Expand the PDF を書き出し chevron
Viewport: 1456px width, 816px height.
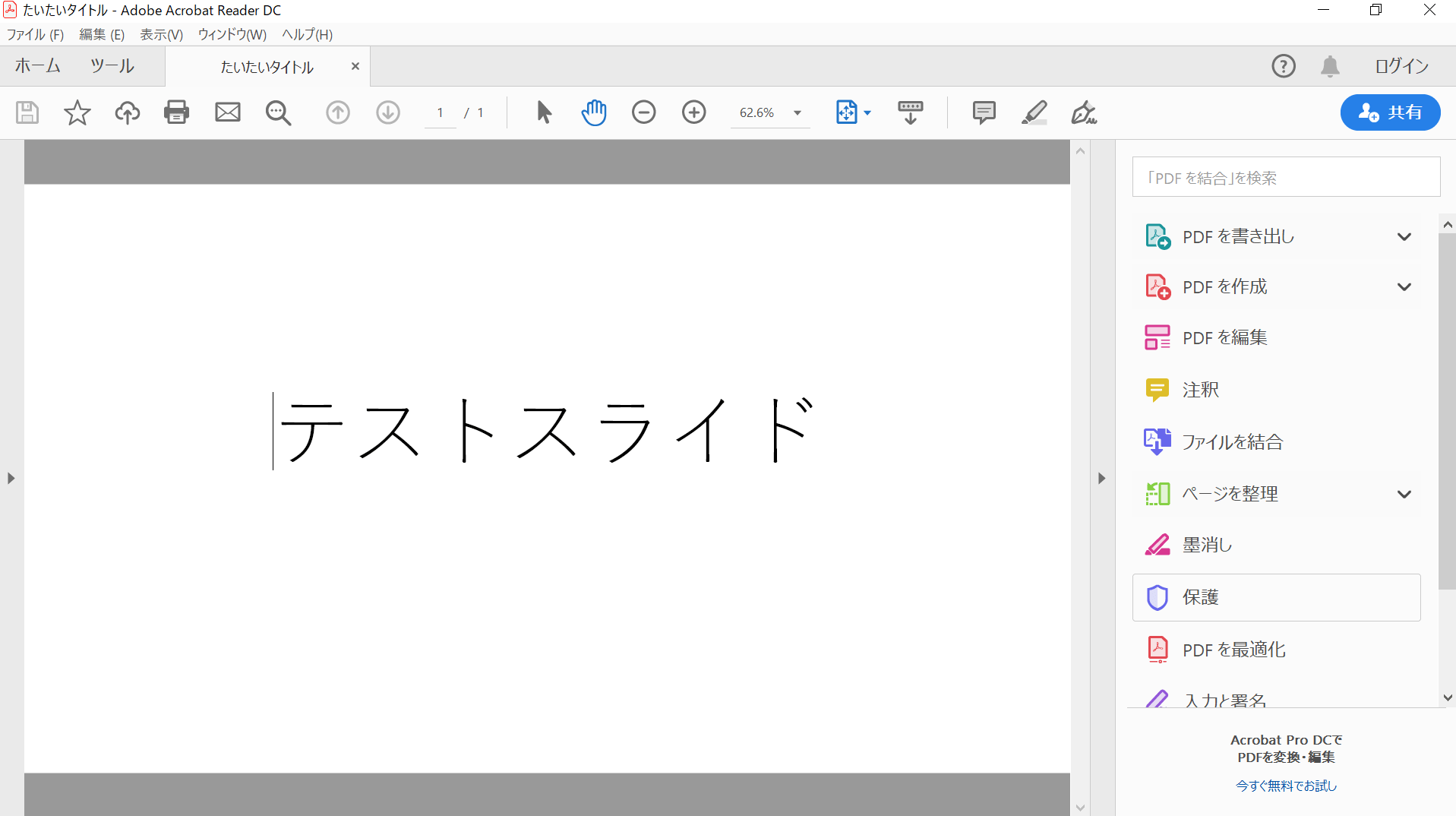point(1404,237)
